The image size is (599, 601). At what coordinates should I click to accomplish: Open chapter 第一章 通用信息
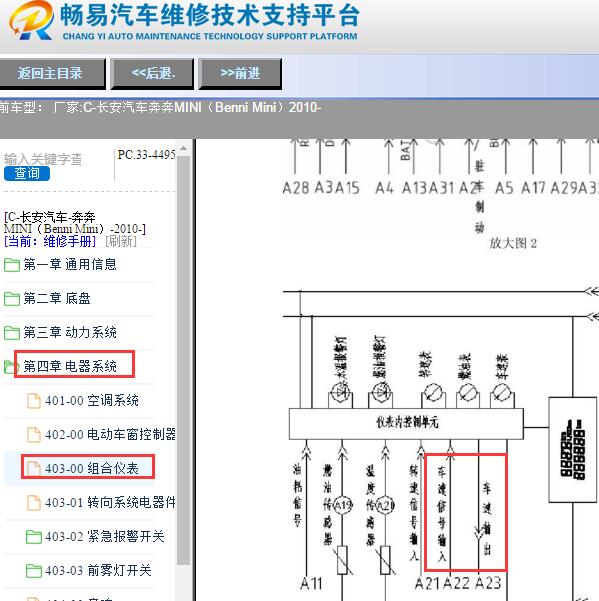tap(70, 264)
